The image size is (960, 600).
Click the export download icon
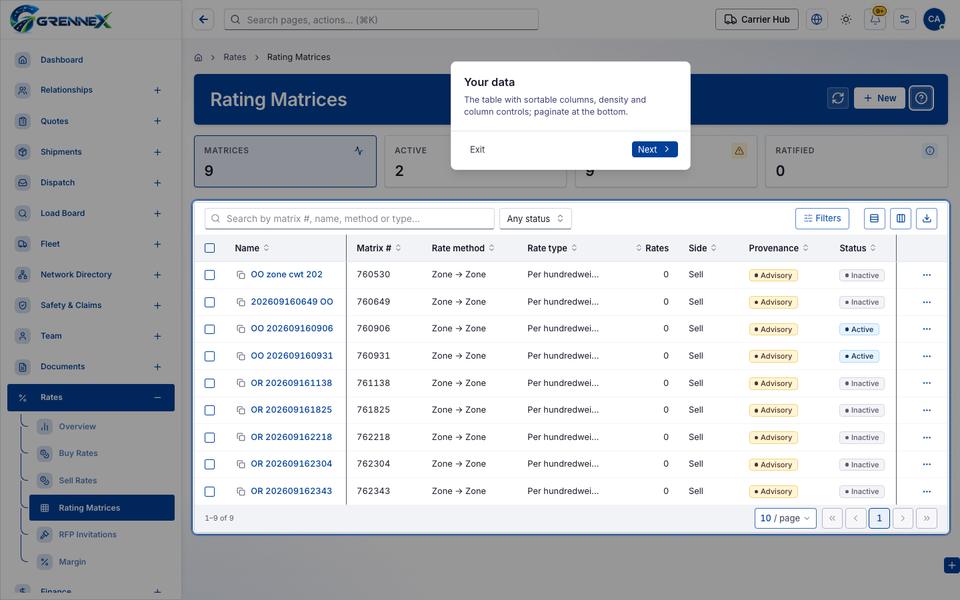point(927,219)
